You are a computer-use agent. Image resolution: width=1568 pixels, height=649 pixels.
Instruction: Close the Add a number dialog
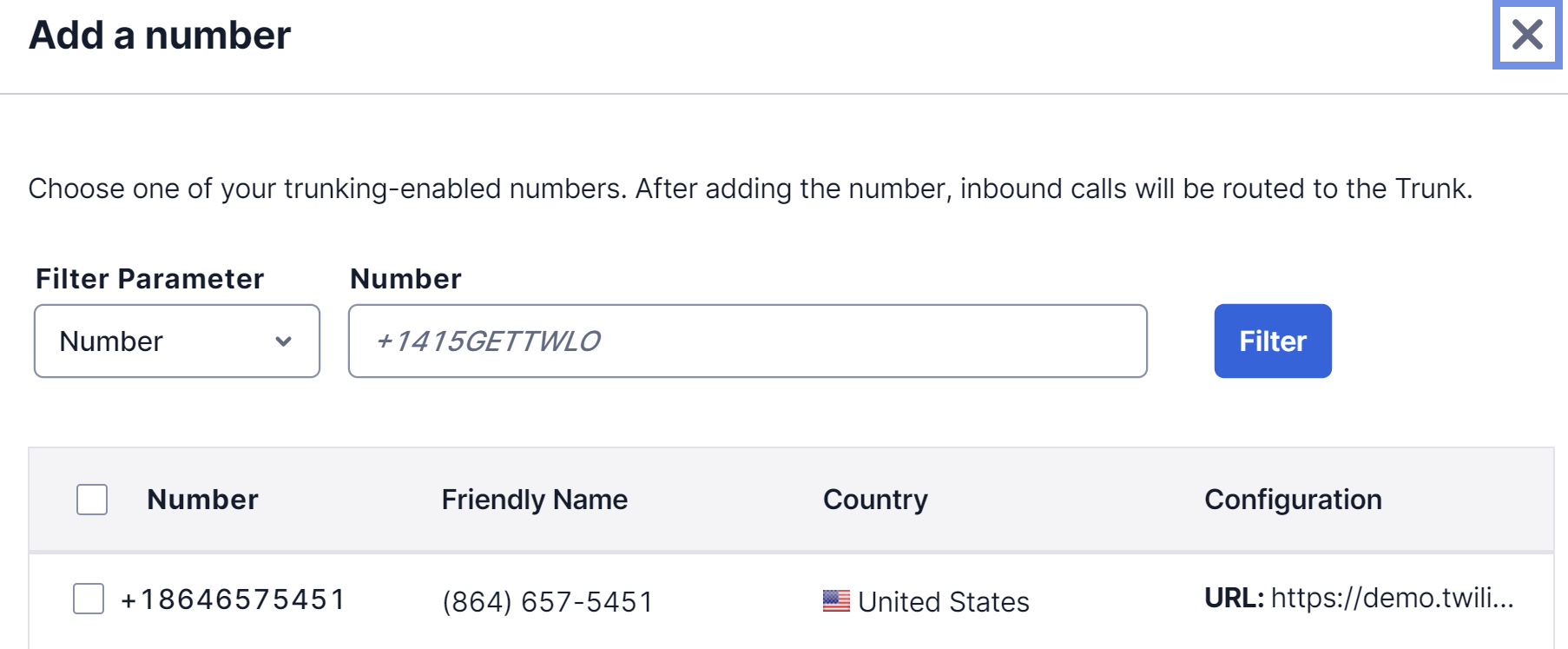point(1527,35)
